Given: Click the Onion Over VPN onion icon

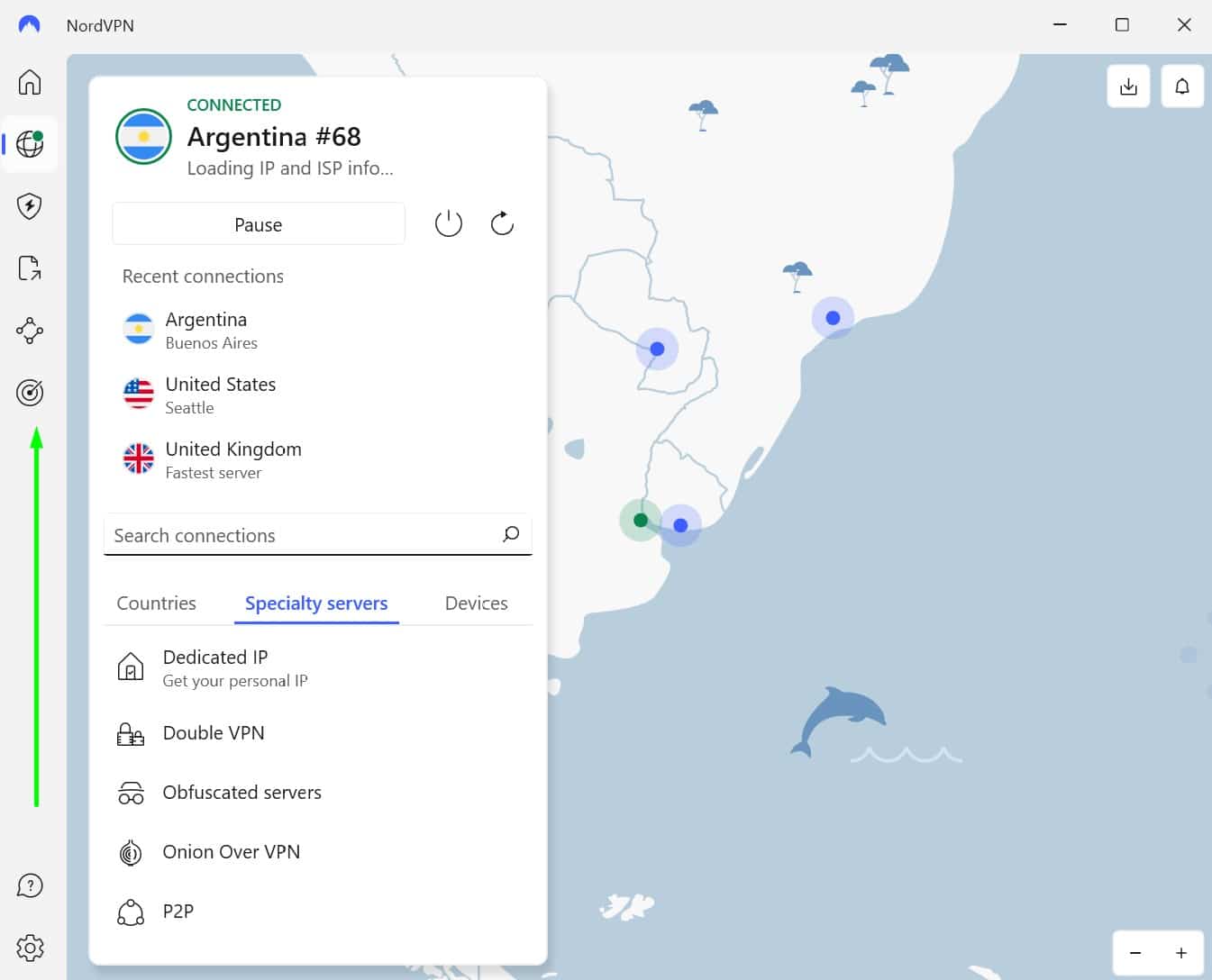Looking at the screenshot, I should point(131,852).
